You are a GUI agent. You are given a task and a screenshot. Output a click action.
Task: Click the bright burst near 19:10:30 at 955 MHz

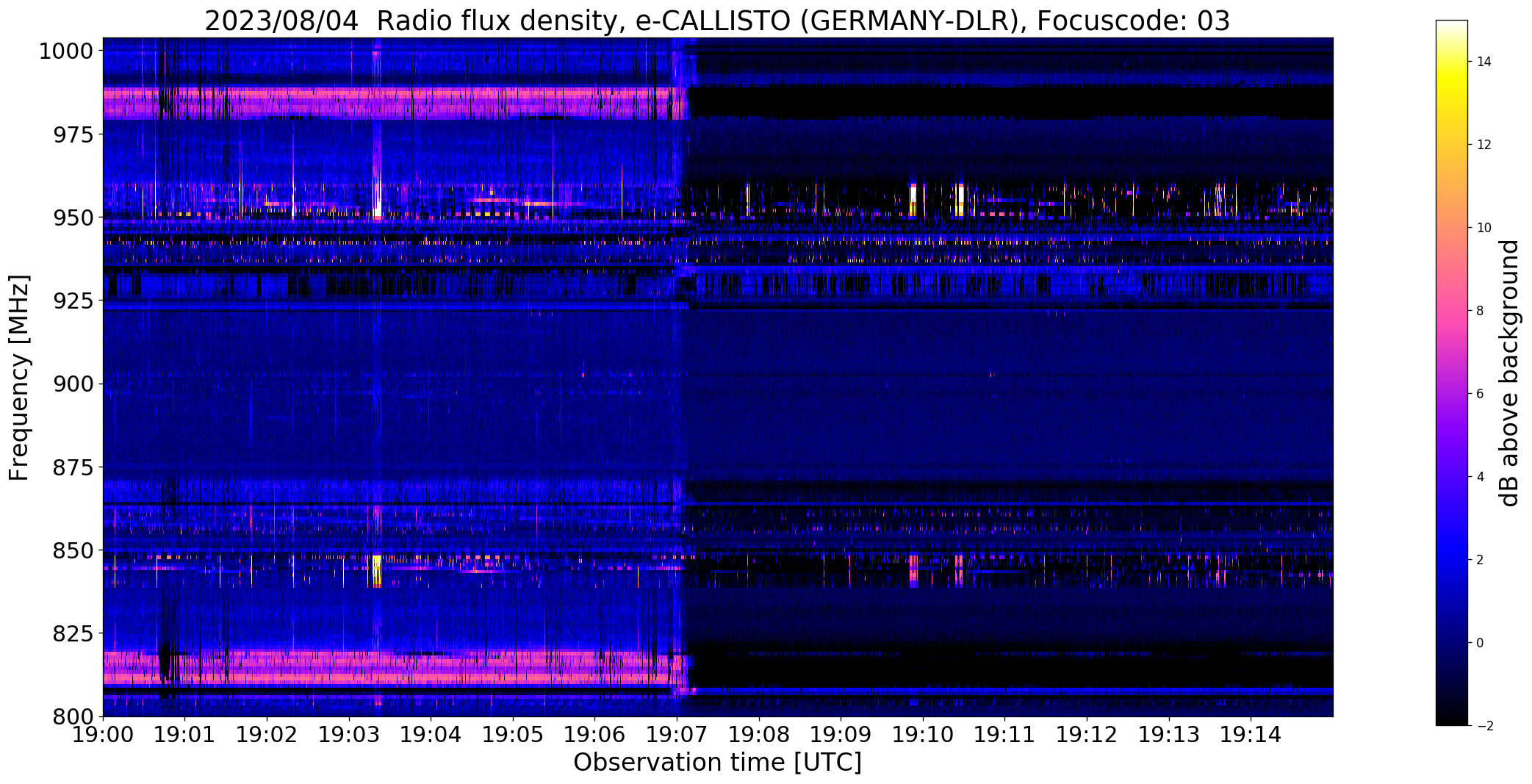tap(960, 200)
